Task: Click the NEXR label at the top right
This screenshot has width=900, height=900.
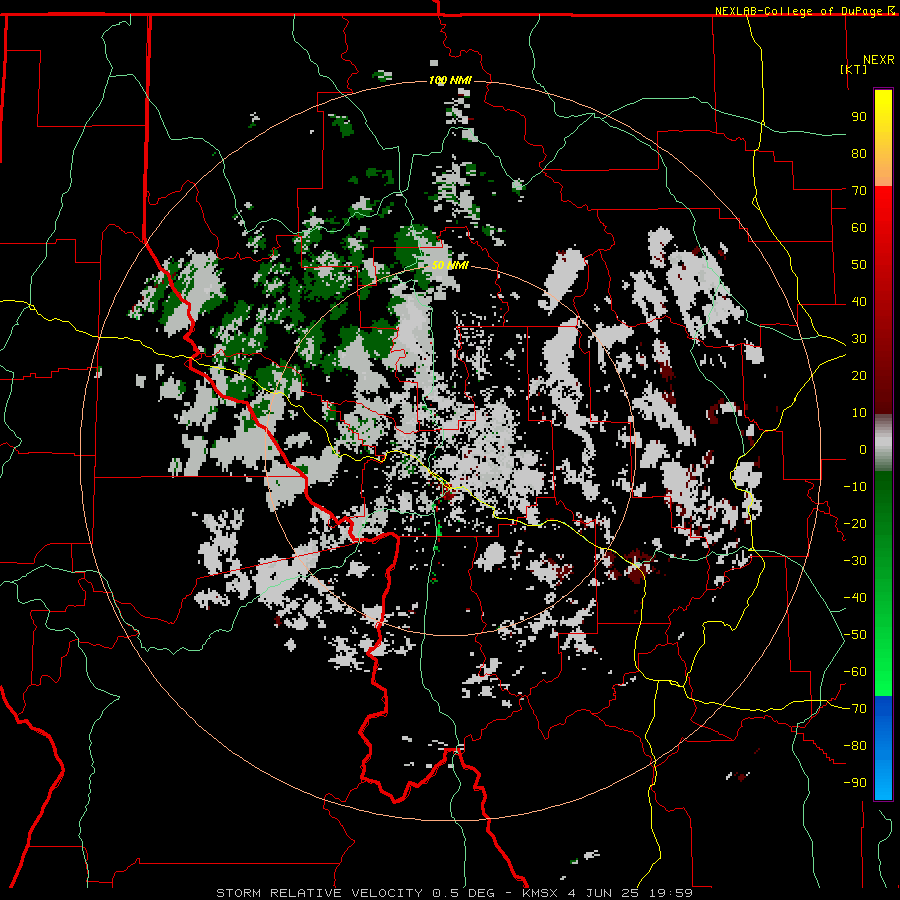Action: (879, 60)
